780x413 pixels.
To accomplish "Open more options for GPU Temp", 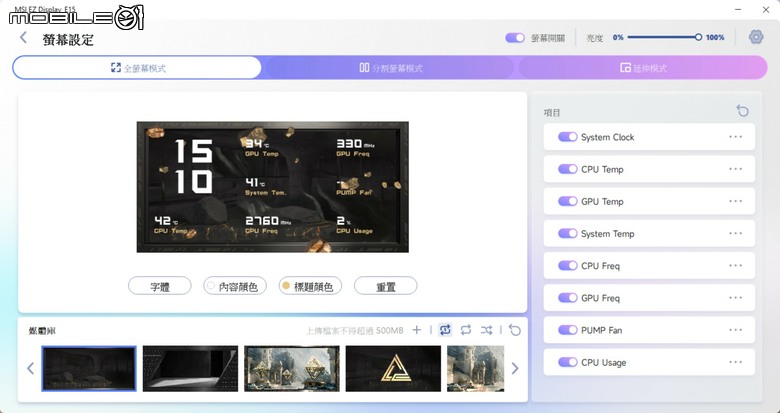I will 736,201.
